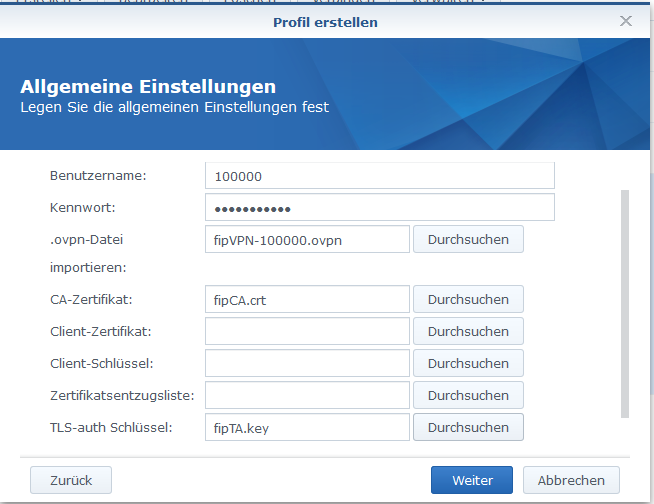This screenshot has width=654, height=504.
Task: Cancel the wizard with Abbrechen
Action: click(571, 480)
